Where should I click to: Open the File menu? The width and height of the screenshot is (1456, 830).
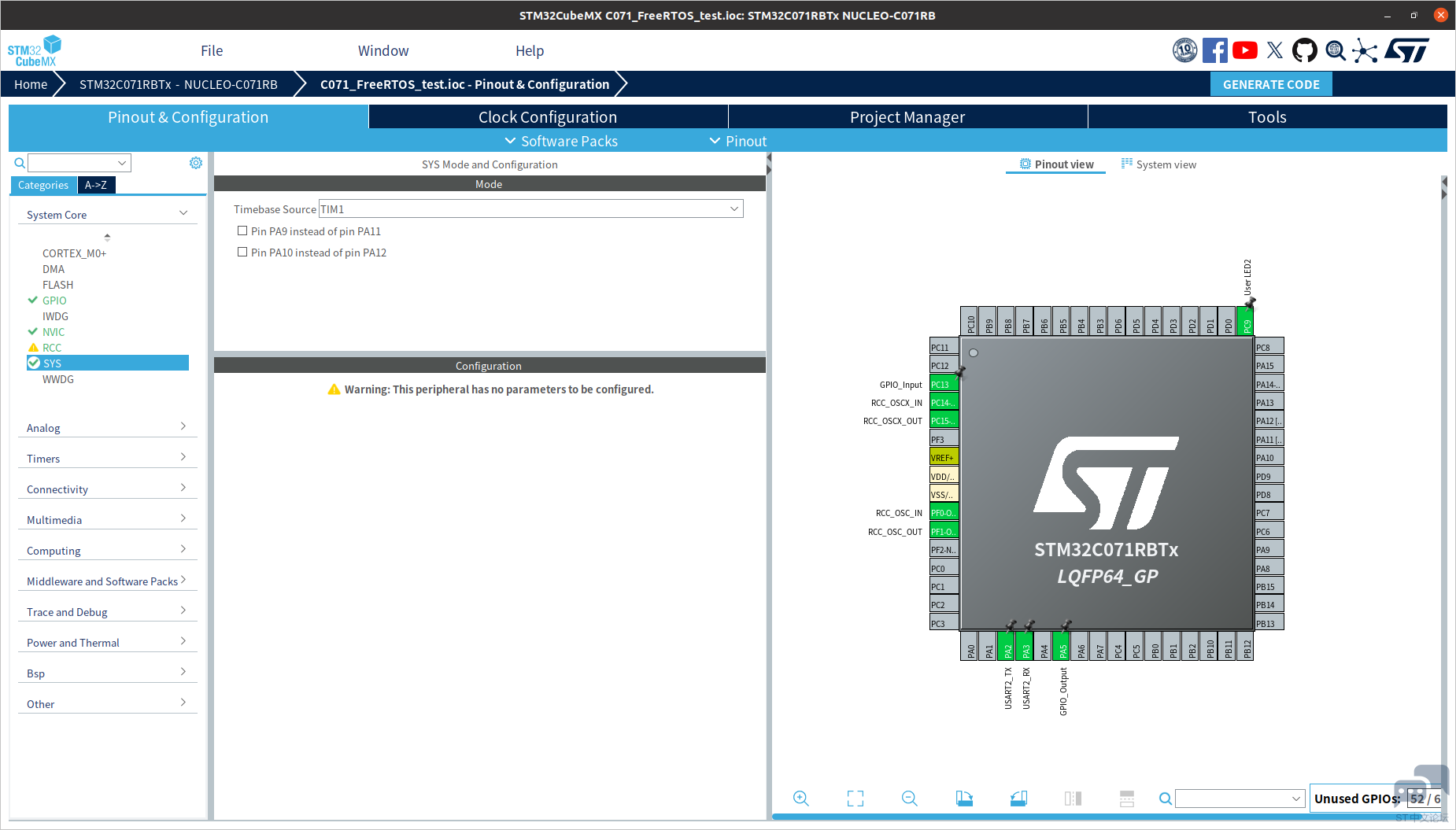[x=212, y=50]
